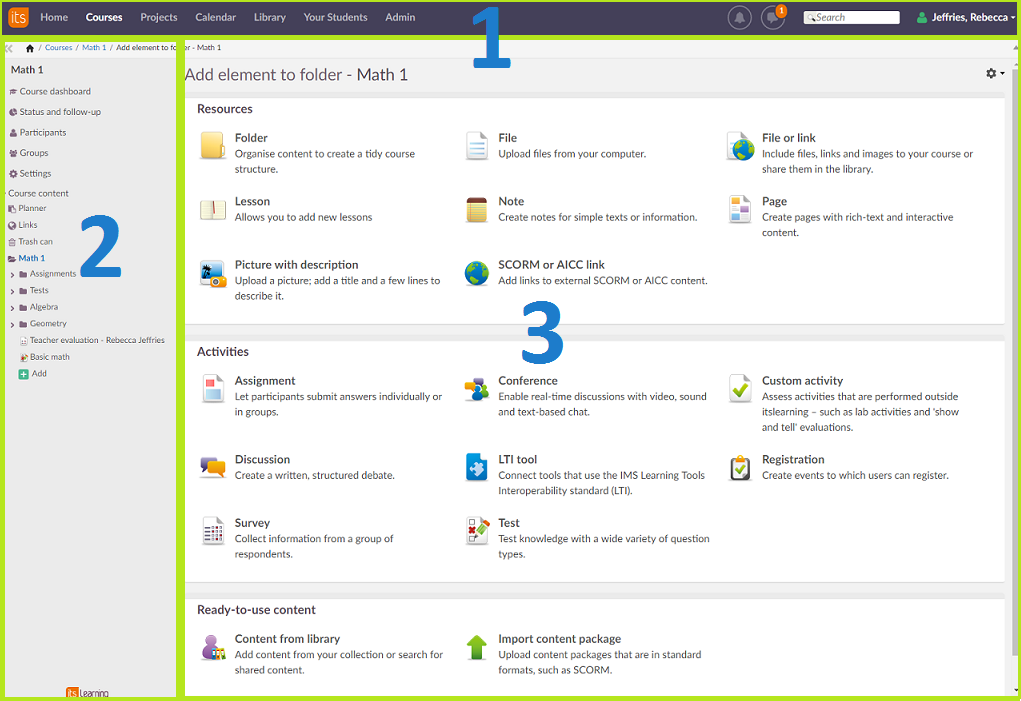Click the Page resource icon
The width and height of the screenshot is (1021, 701).
(740, 209)
